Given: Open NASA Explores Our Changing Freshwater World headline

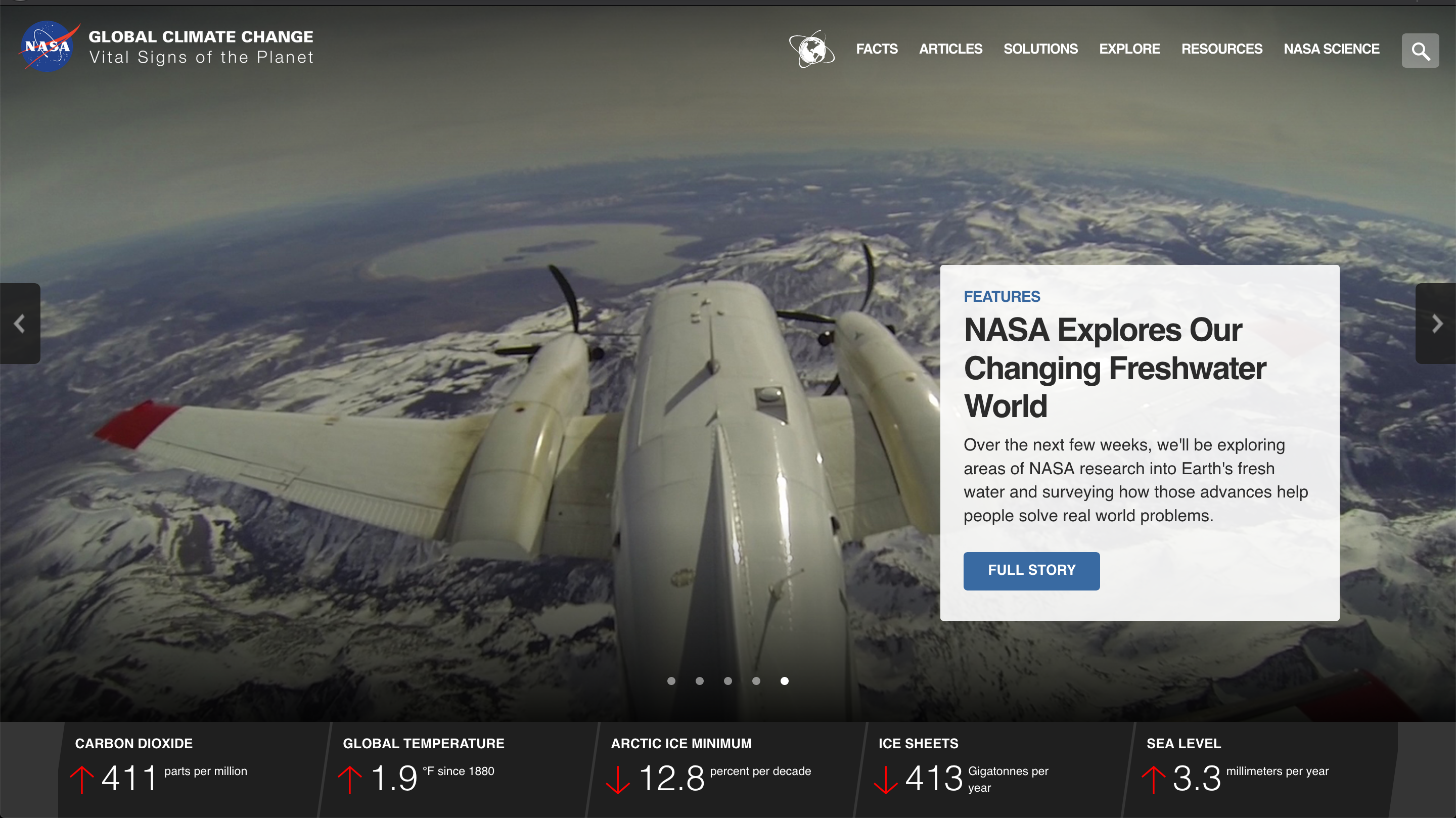Looking at the screenshot, I should [x=1115, y=368].
